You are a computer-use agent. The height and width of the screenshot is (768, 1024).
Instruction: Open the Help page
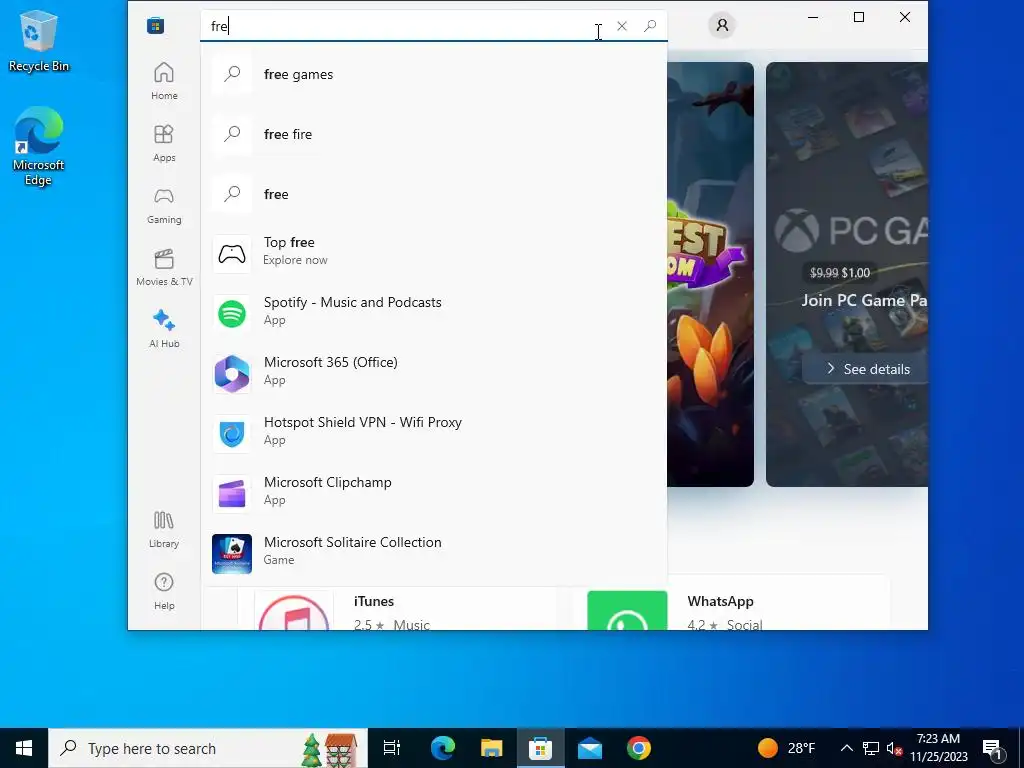164,591
